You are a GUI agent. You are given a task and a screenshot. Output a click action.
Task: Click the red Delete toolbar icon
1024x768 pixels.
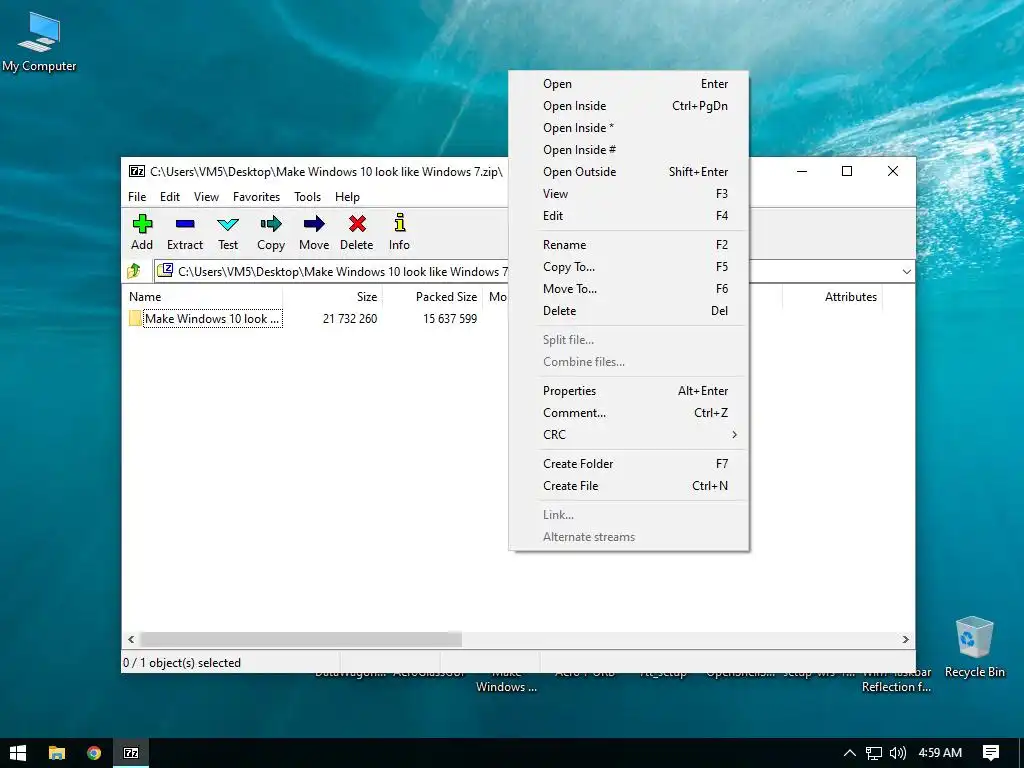click(357, 224)
